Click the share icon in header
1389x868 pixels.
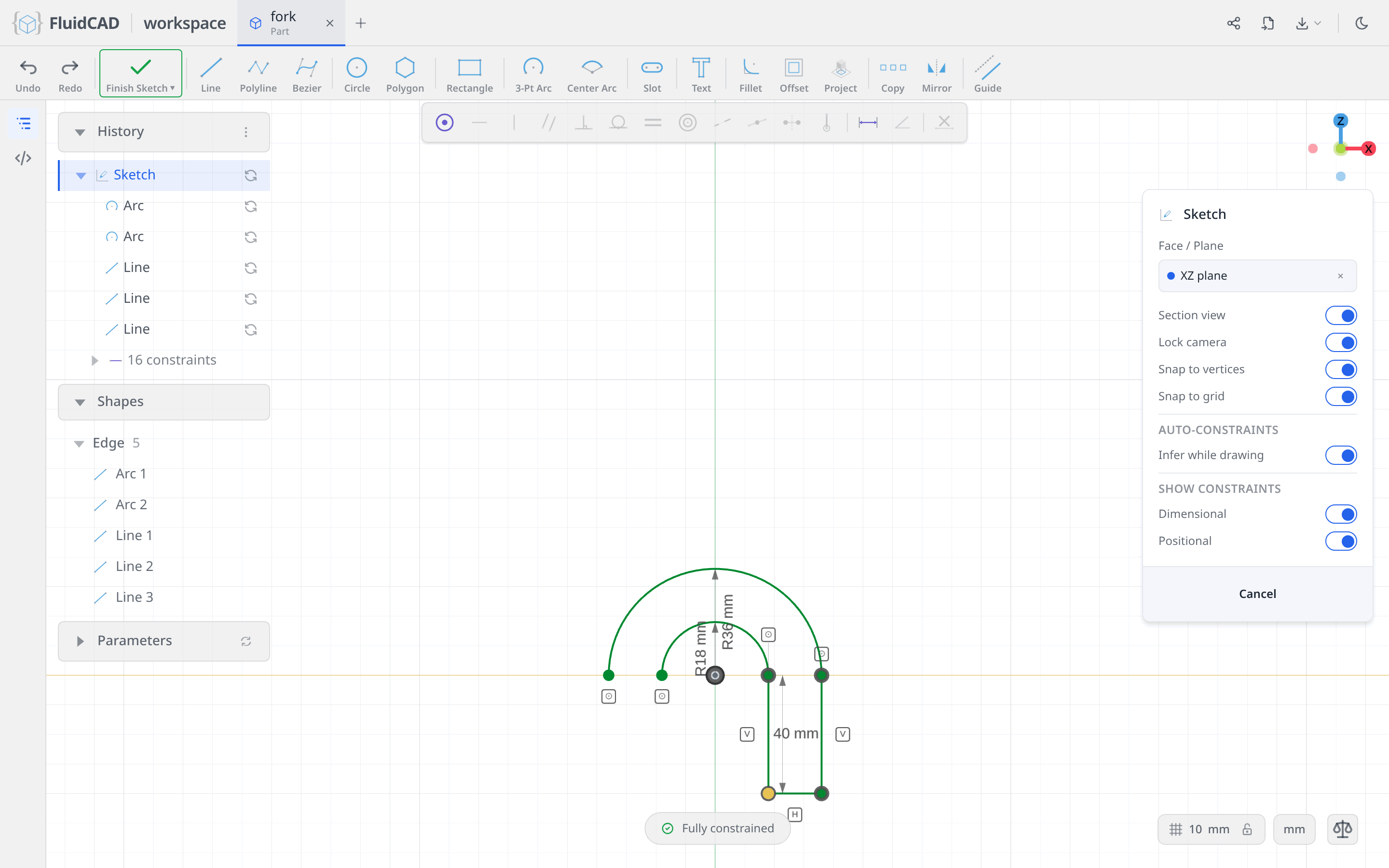(x=1233, y=23)
